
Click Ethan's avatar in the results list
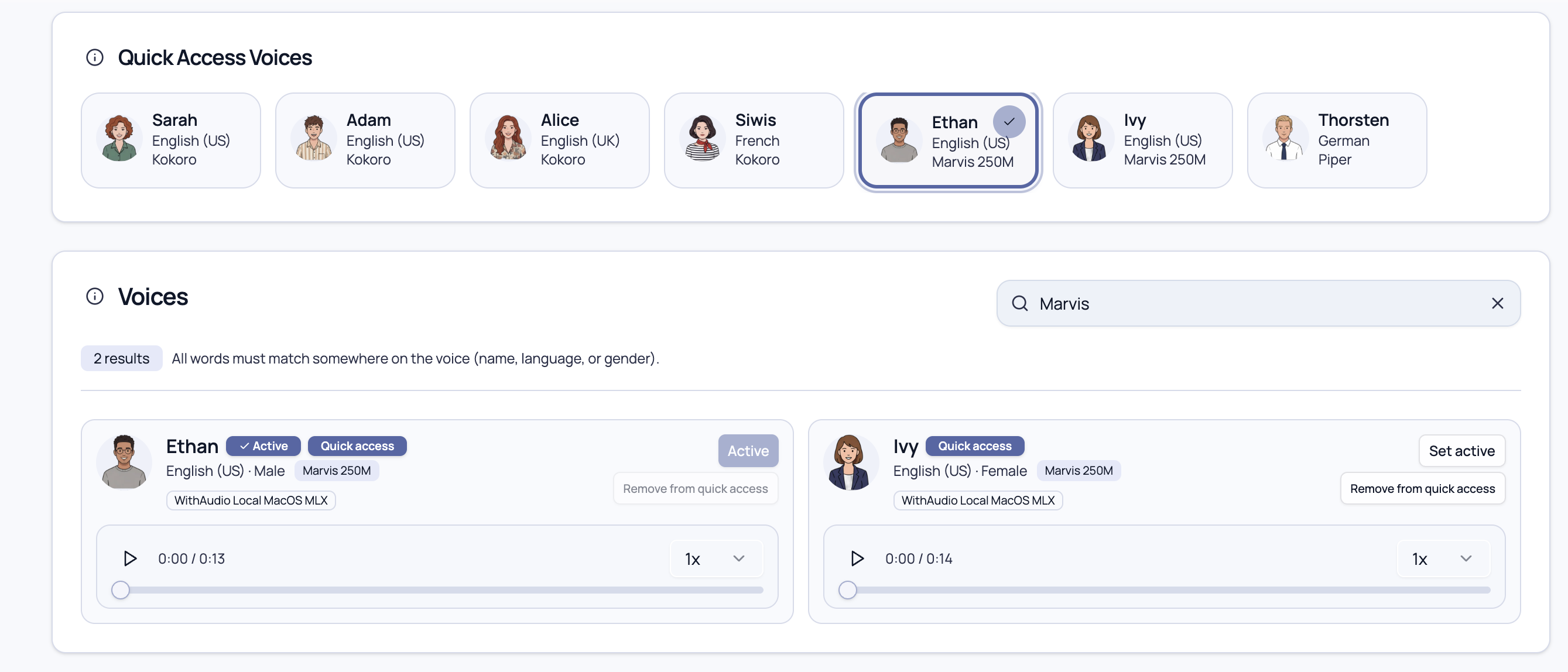pyautogui.click(x=124, y=462)
